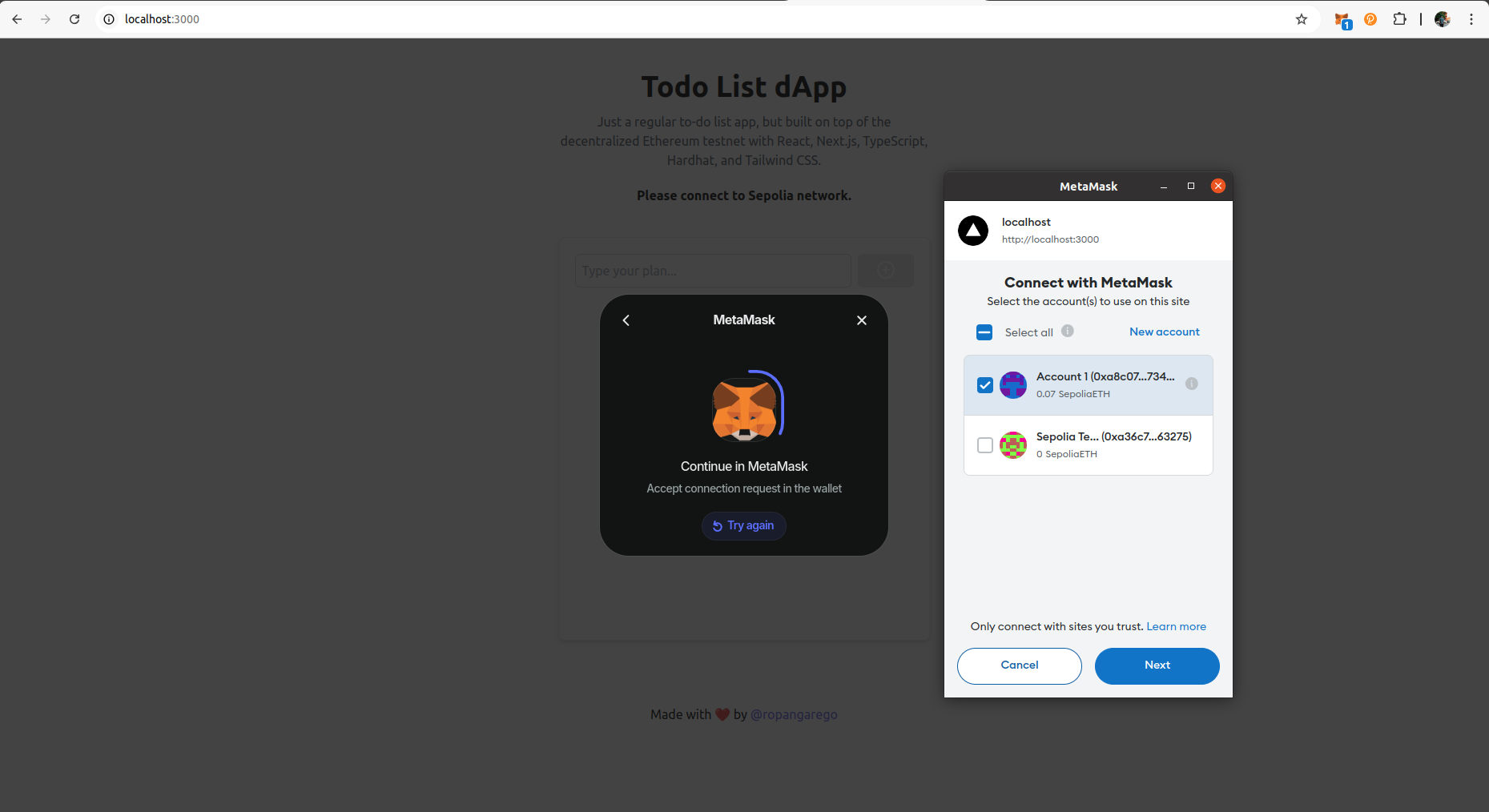Click the New account link
This screenshot has height=812, width=1489.
coord(1165,332)
